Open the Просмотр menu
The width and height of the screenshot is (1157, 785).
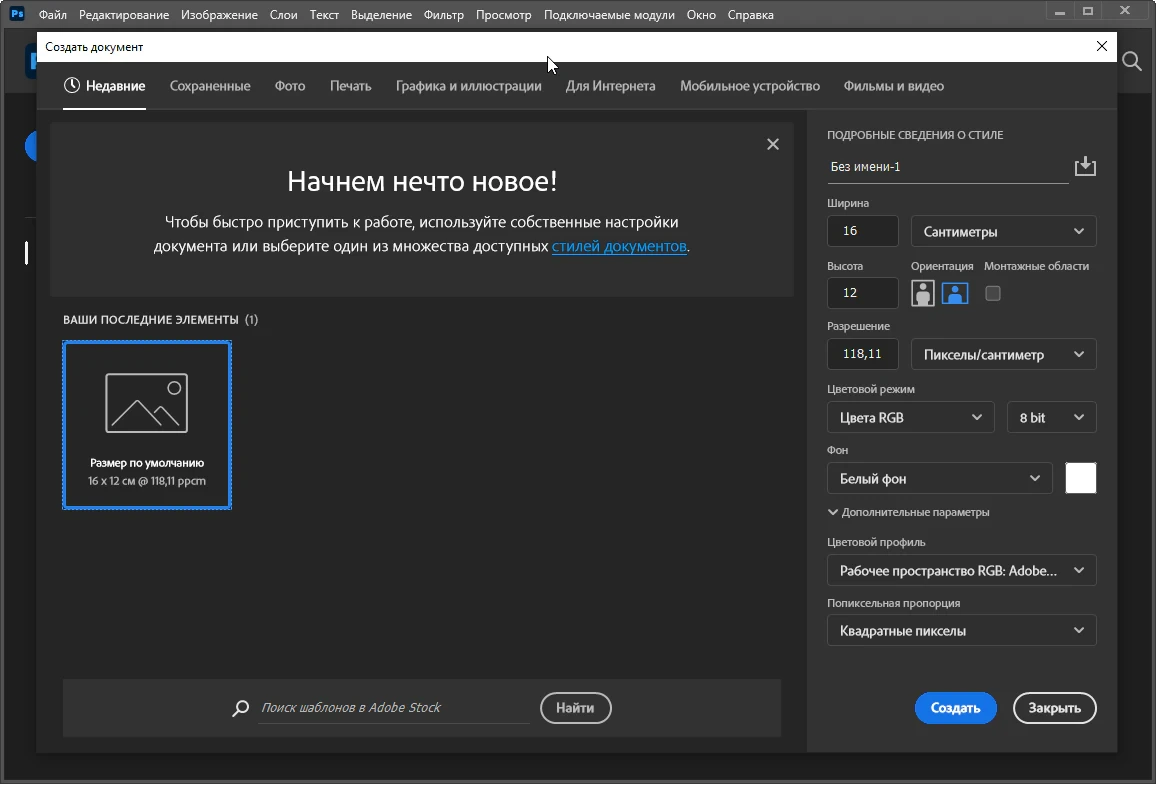click(503, 15)
